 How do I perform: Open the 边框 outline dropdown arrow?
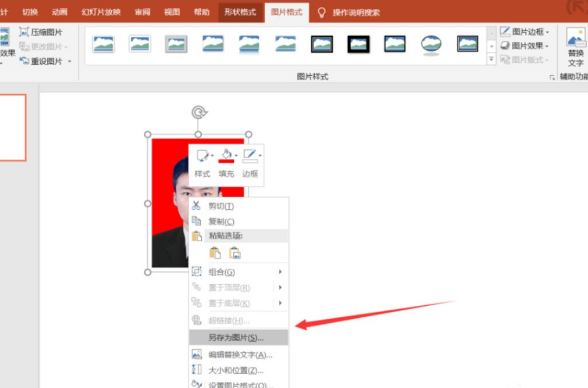[x=260, y=156]
